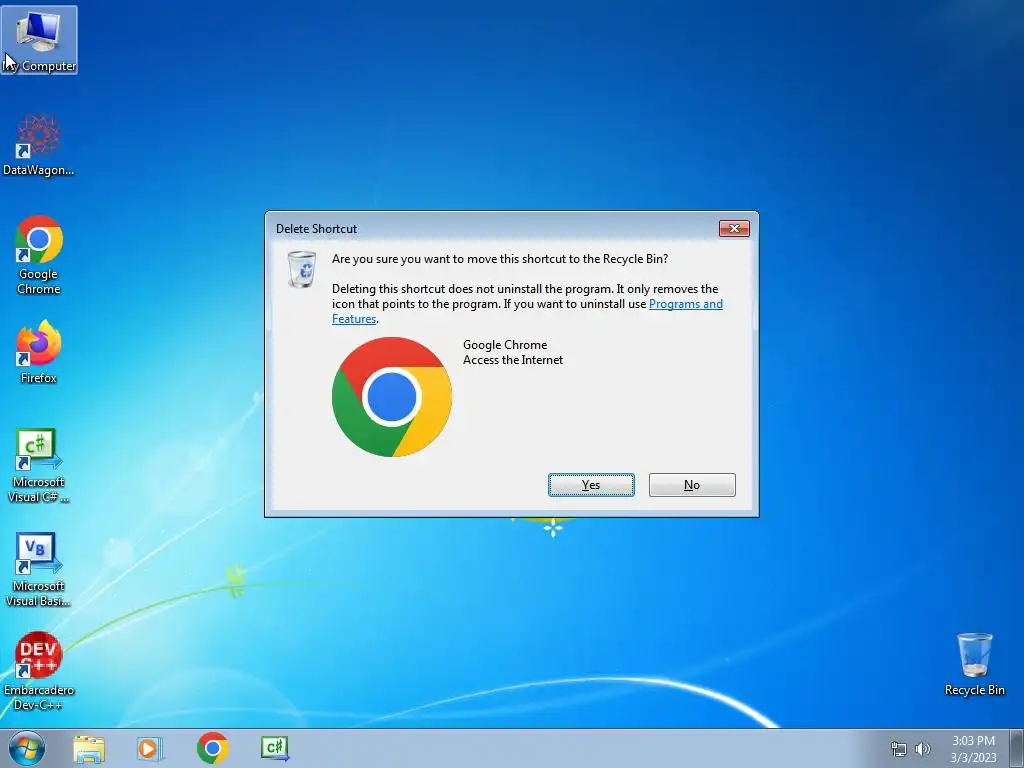The height and width of the screenshot is (768, 1024).
Task: Click the network tray icon
Action: (x=899, y=749)
